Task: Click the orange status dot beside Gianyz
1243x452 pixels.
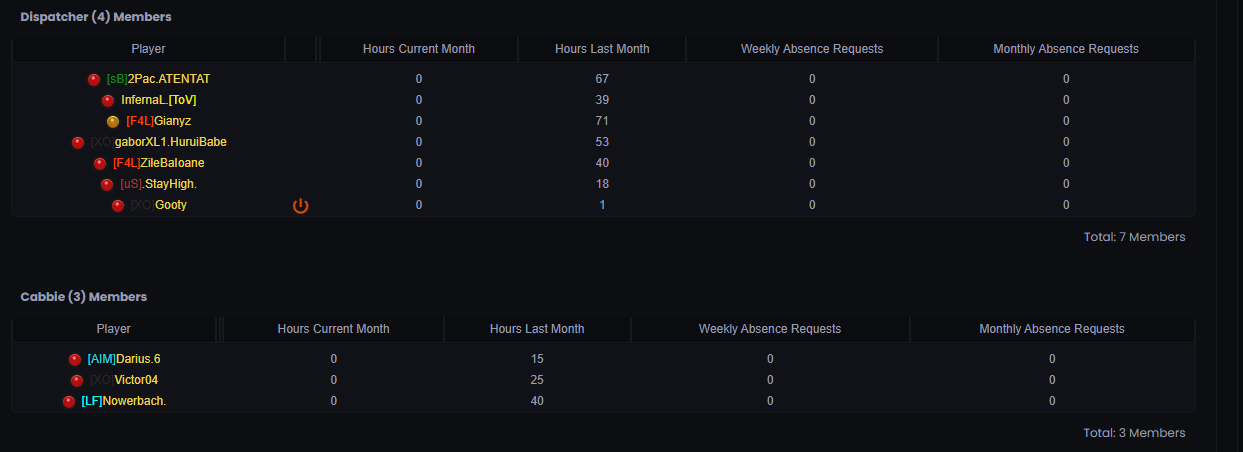Action: pos(113,121)
